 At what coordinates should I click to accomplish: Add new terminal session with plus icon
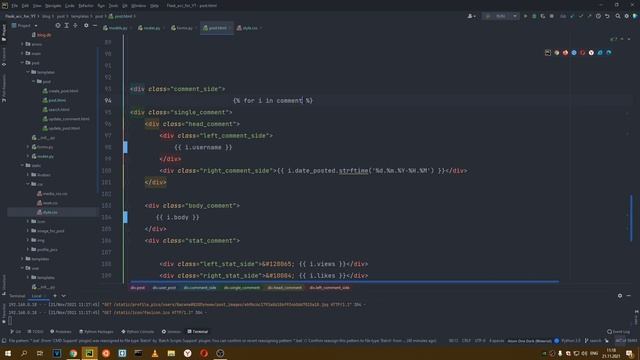(55, 296)
